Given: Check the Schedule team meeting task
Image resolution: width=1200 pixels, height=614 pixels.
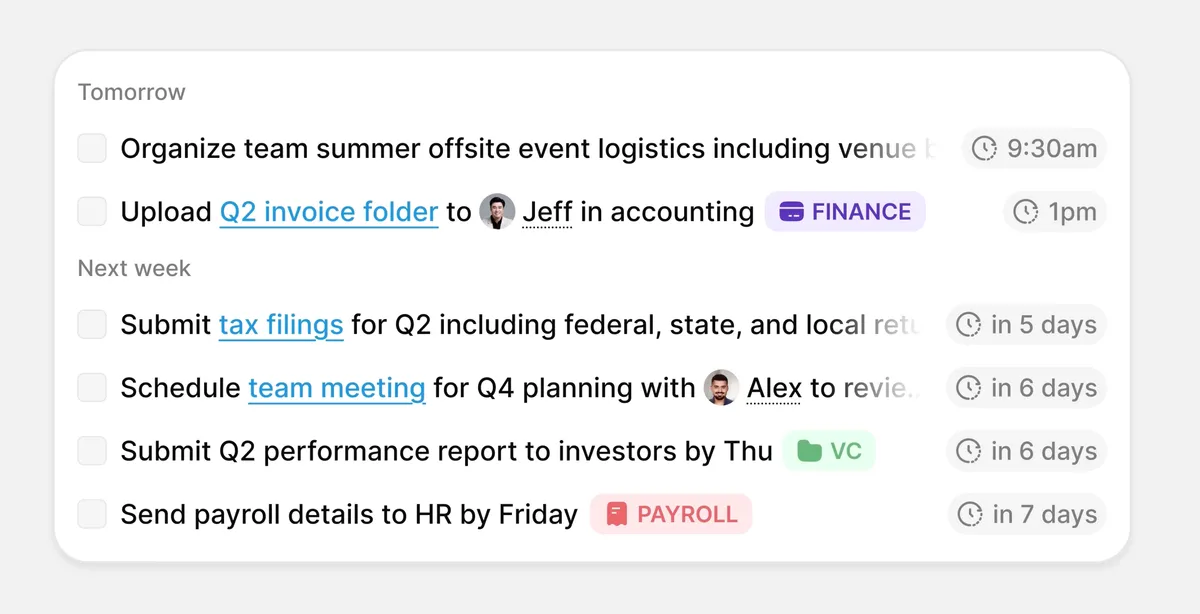Looking at the screenshot, I should point(92,388).
